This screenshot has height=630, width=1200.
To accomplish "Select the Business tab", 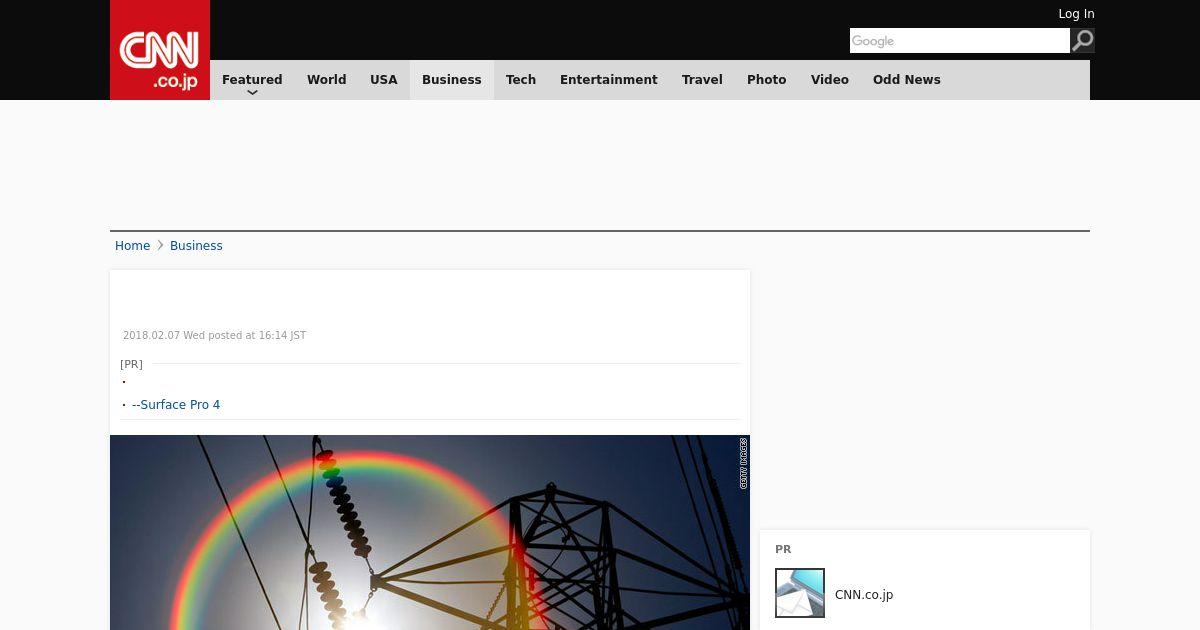I will [x=452, y=80].
